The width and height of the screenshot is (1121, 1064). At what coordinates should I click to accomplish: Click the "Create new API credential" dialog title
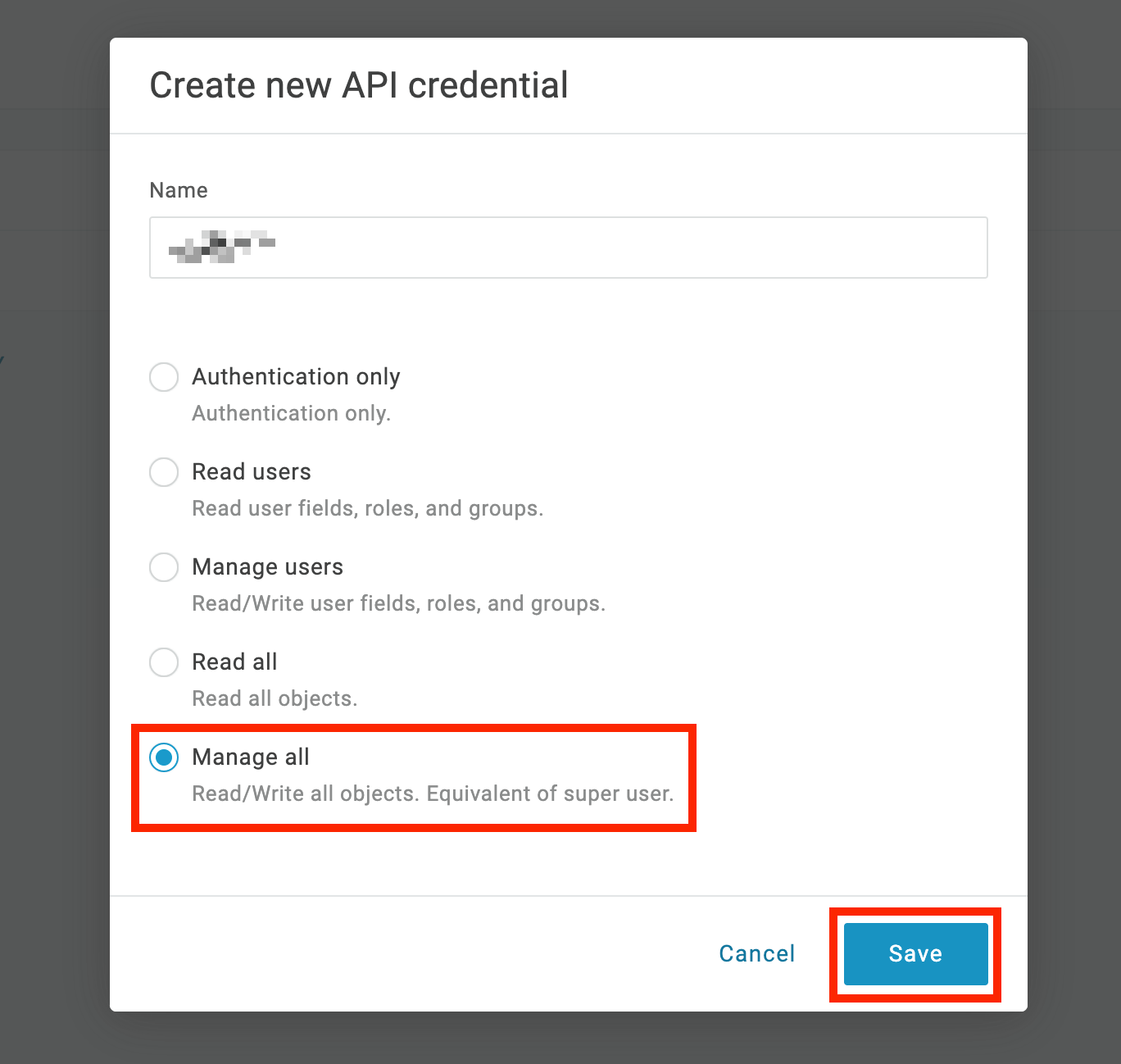359,85
